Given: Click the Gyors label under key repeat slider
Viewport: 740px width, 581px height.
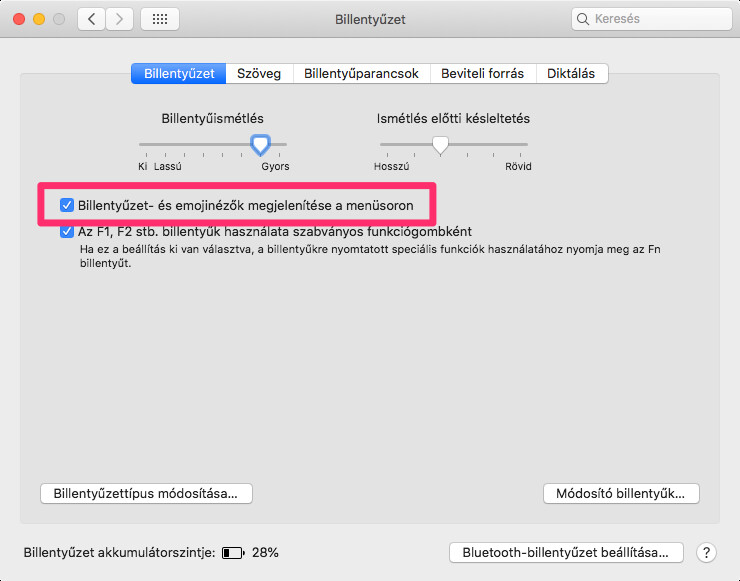Looking at the screenshot, I should (x=275, y=167).
